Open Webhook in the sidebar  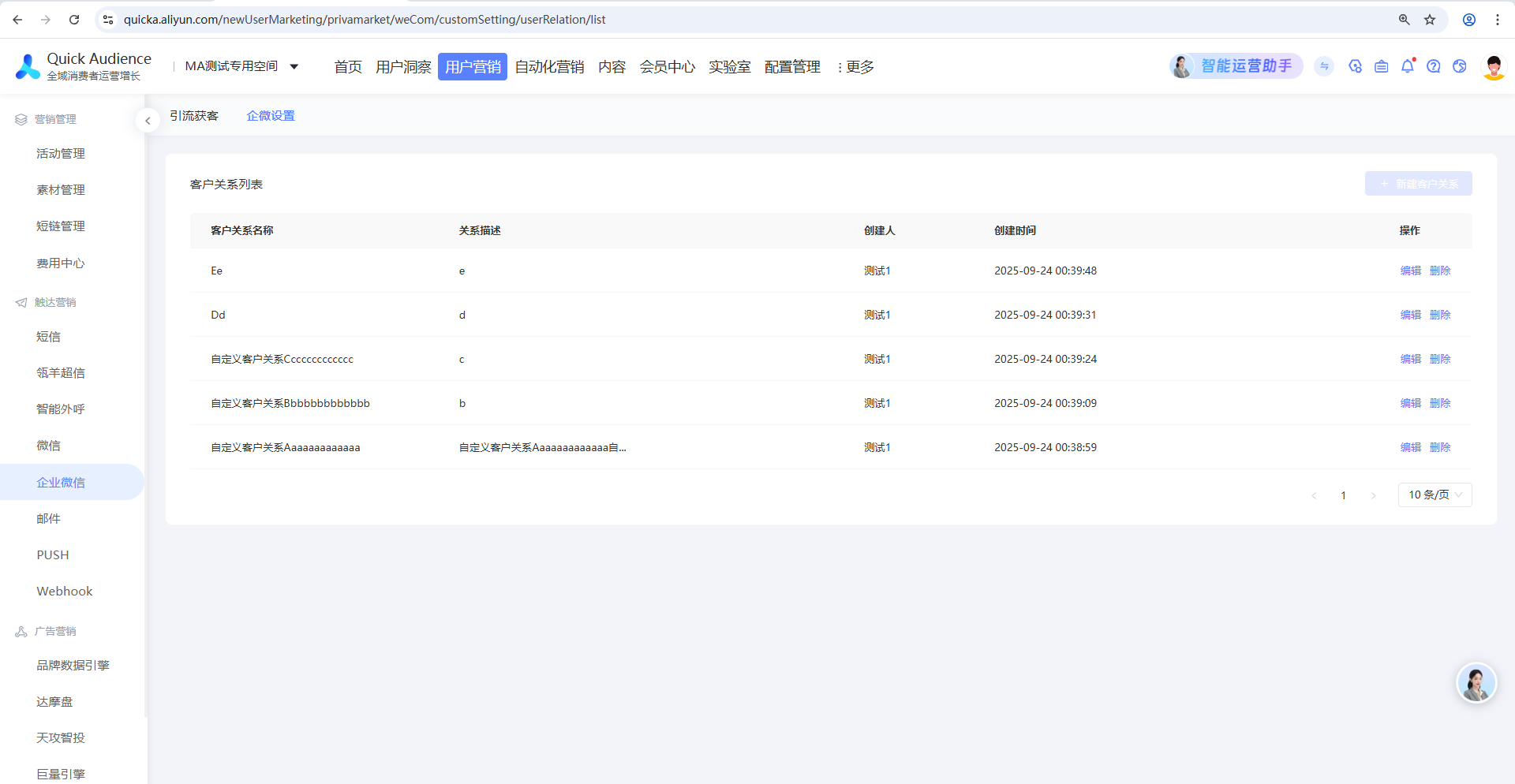click(65, 592)
